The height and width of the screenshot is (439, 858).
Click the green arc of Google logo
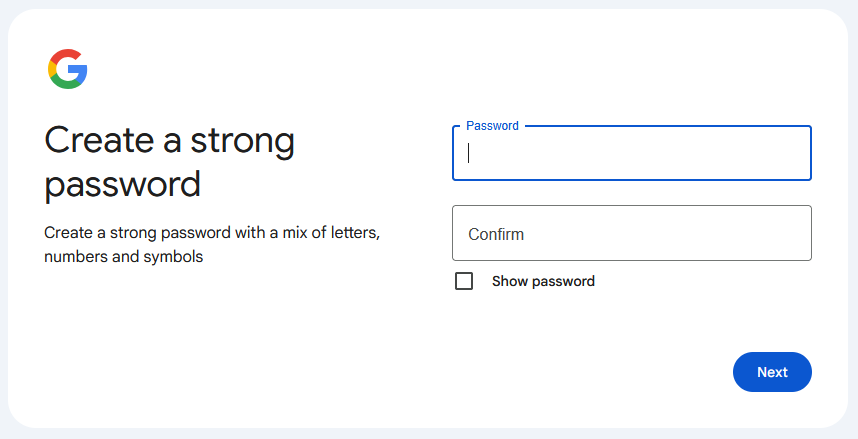pyautogui.click(x=67, y=83)
